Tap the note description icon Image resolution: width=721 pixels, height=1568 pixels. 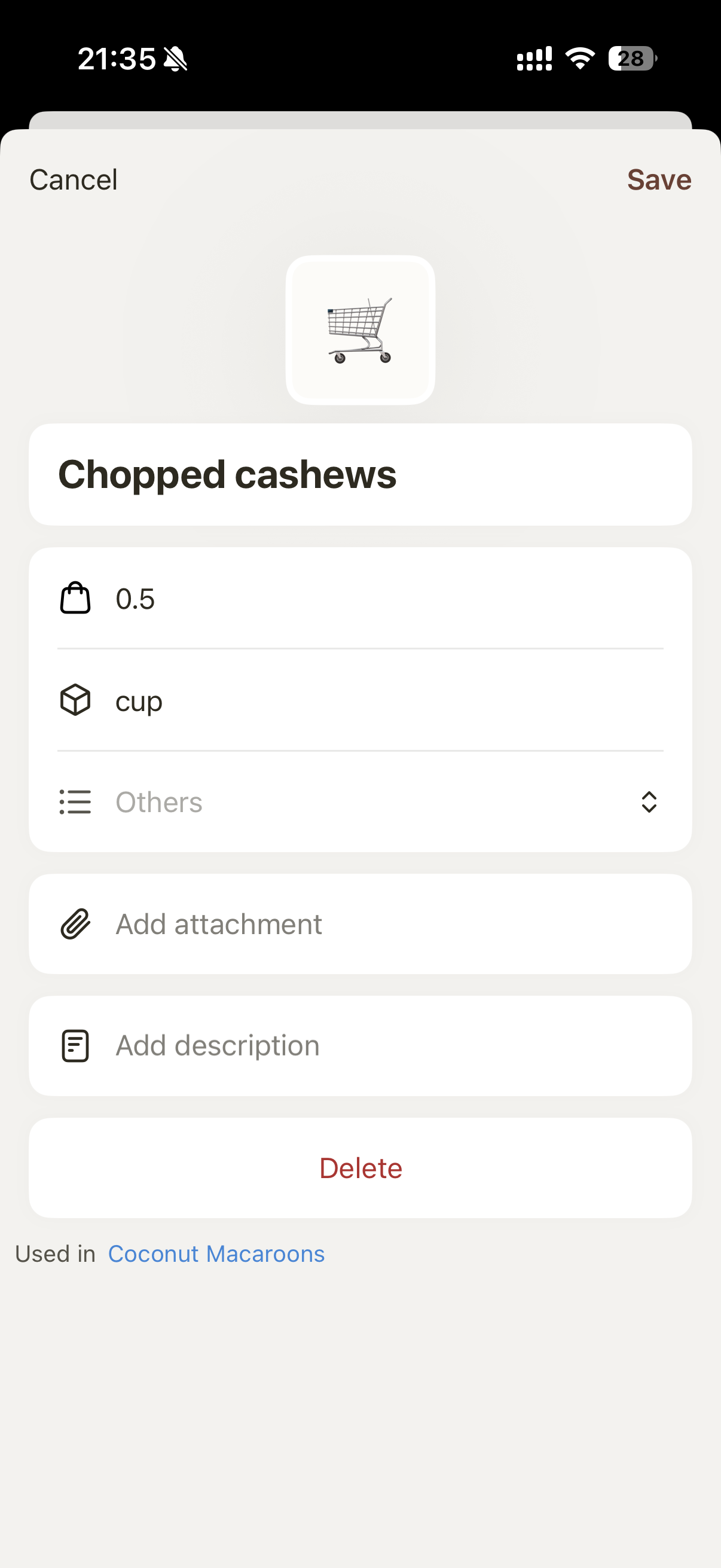pos(75,1046)
